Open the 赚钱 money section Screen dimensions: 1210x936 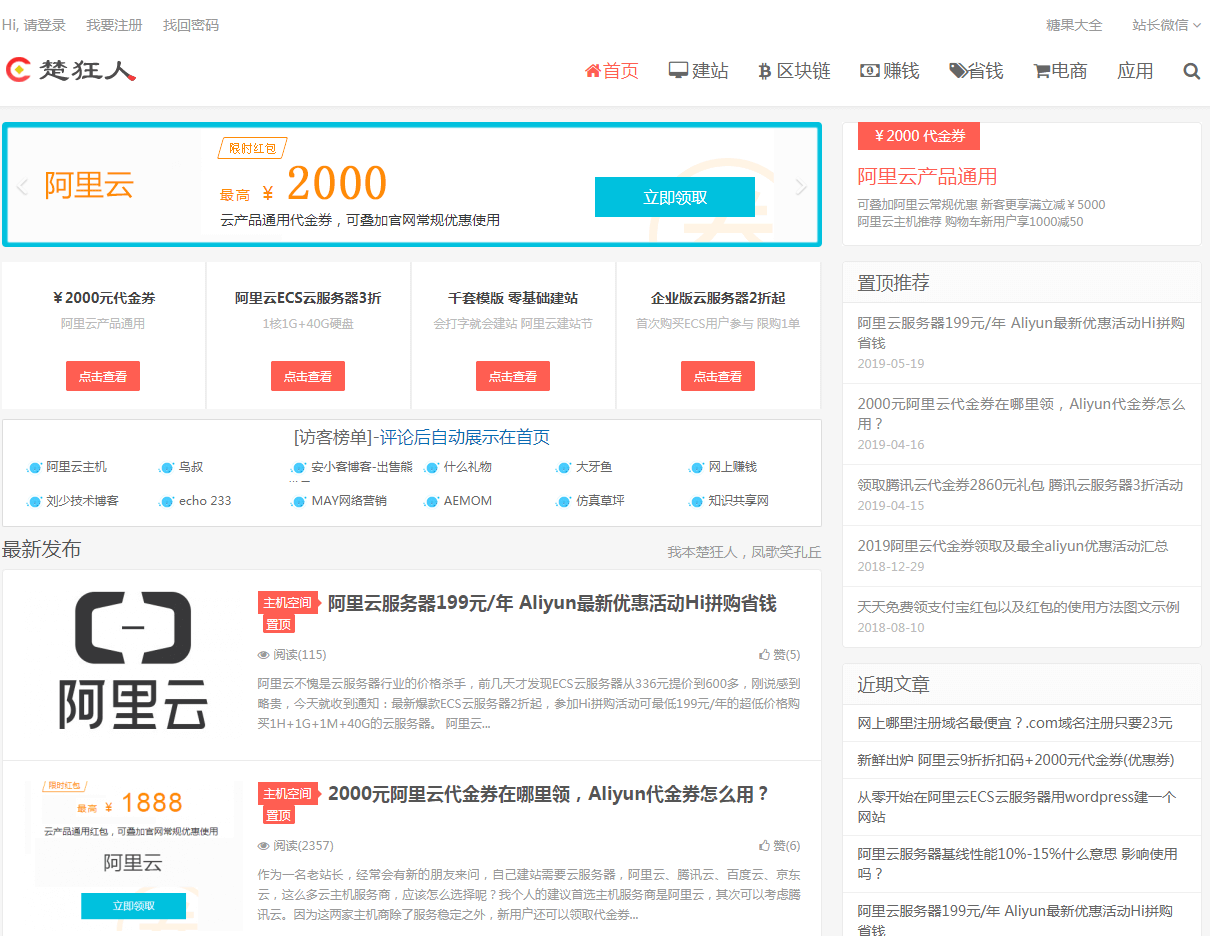[889, 71]
